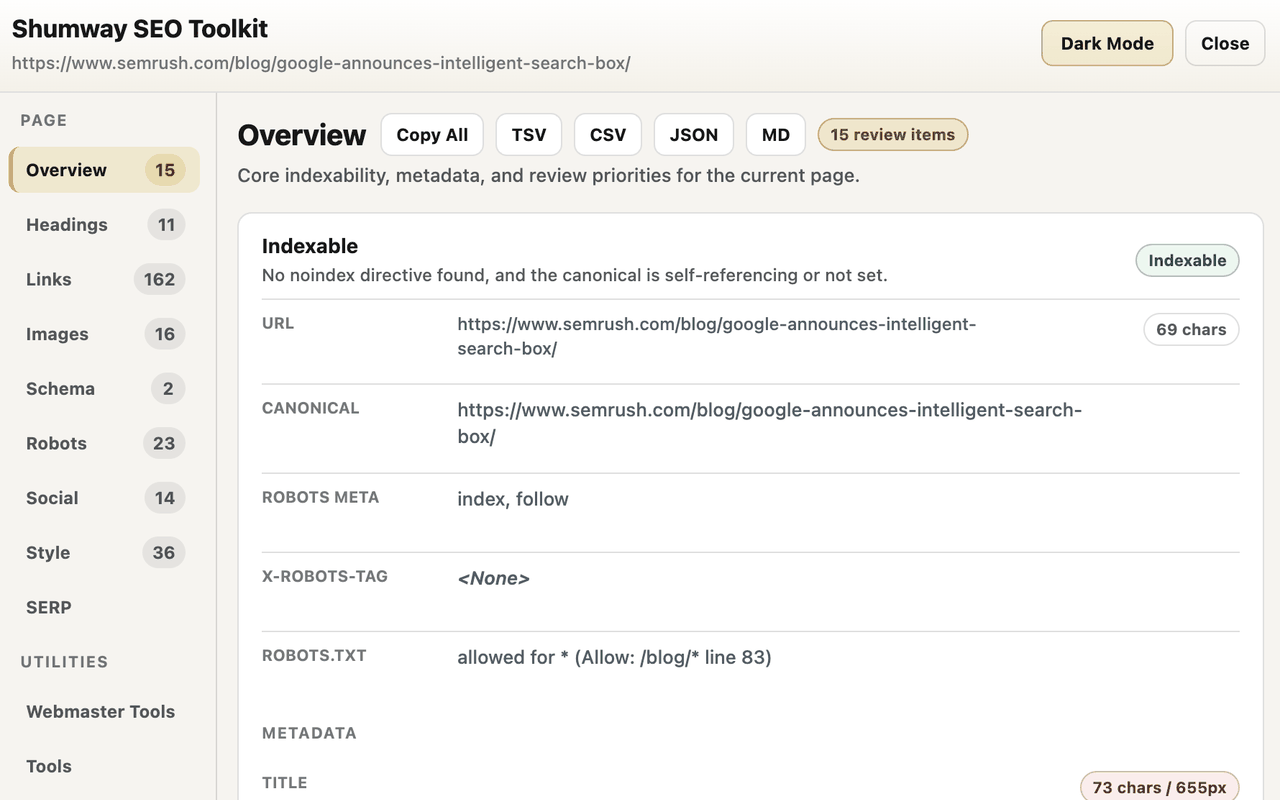Click the X-ROBOTS-TAG row label
Image resolution: width=1280 pixels, height=800 pixels.
[325, 576]
